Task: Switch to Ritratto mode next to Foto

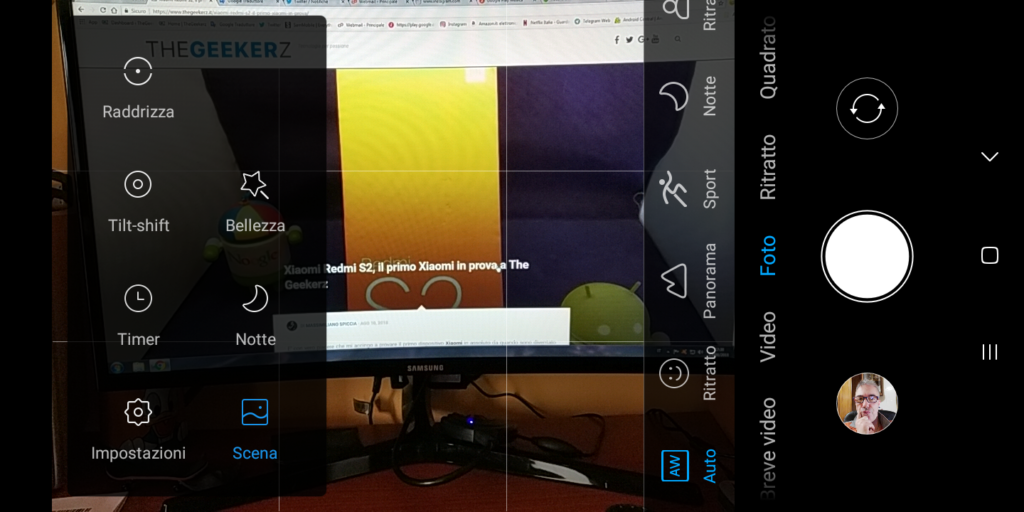Action: (x=768, y=167)
